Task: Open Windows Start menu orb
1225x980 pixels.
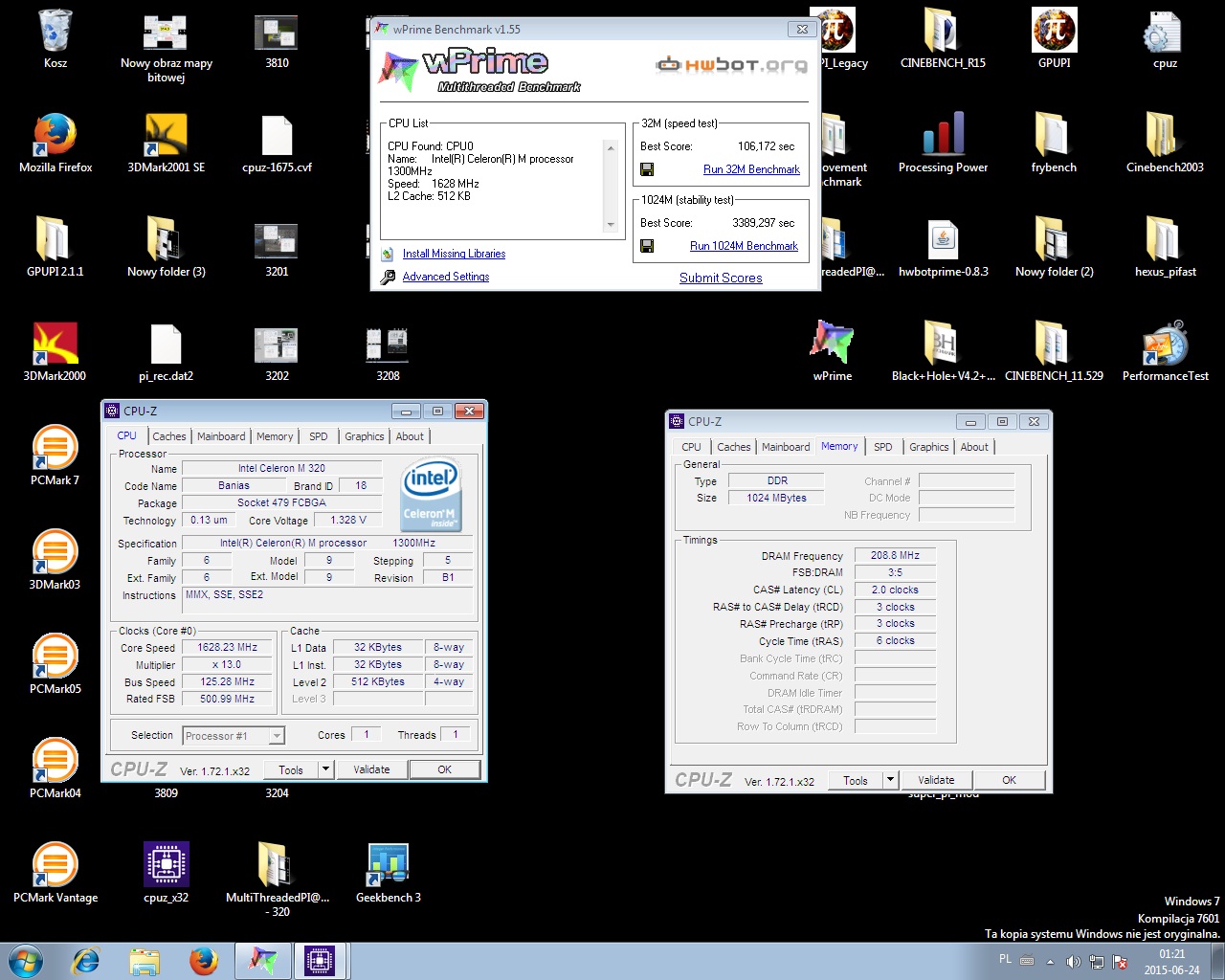Action: pyautogui.click(x=26, y=961)
